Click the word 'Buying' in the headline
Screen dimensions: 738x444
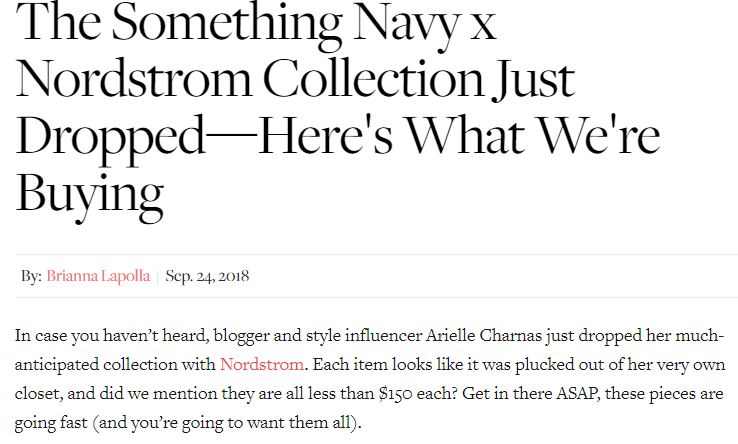pos(90,194)
